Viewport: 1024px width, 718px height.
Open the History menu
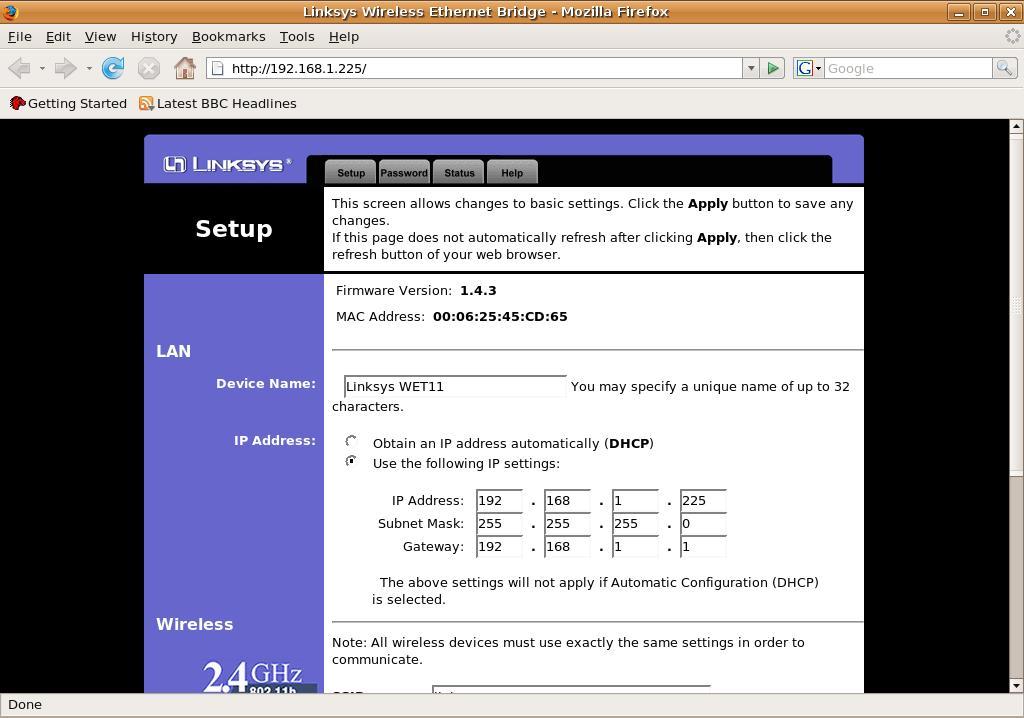point(154,37)
